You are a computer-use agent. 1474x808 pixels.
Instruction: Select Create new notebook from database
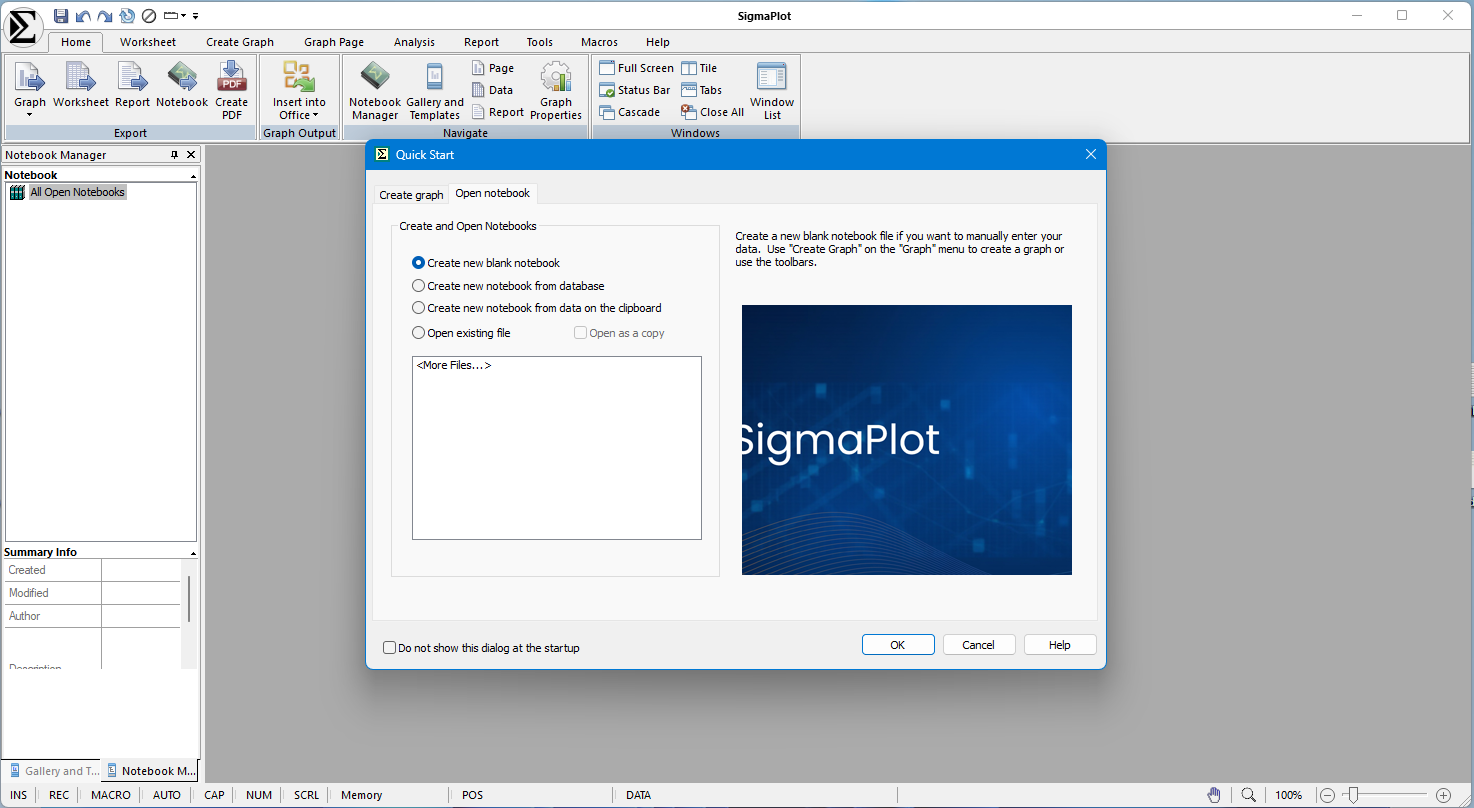point(508,286)
